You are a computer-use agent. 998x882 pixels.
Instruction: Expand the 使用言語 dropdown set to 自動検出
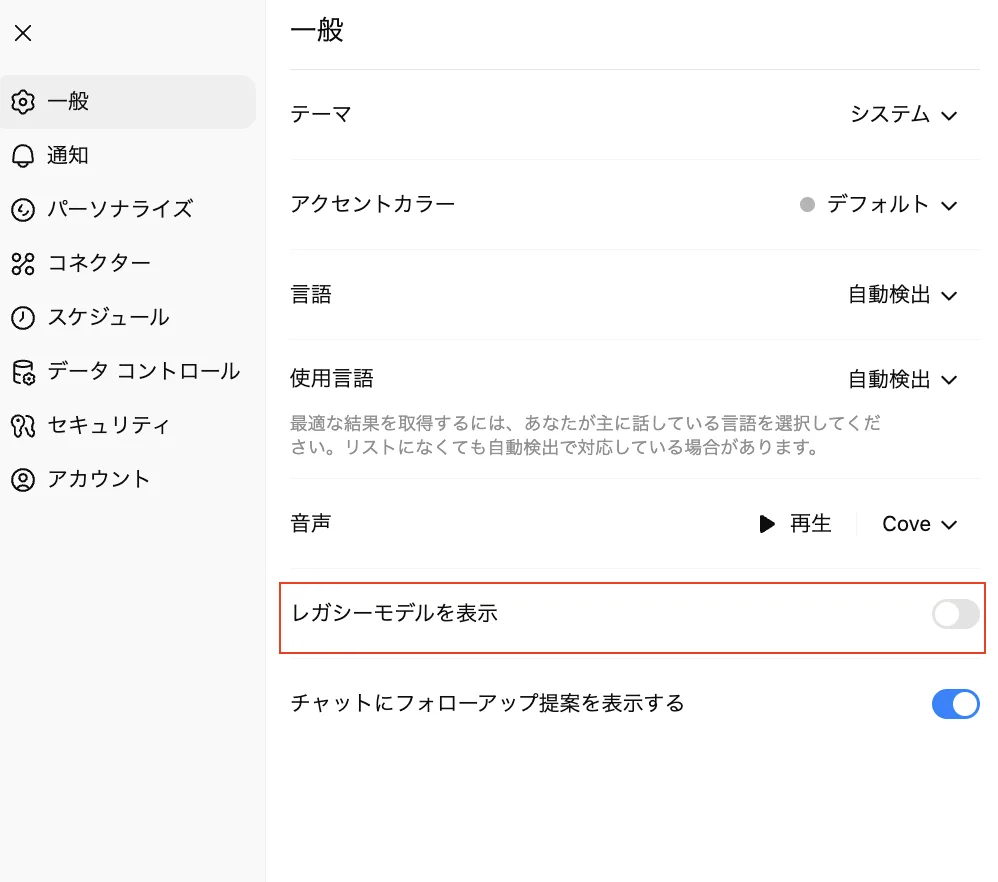point(902,380)
